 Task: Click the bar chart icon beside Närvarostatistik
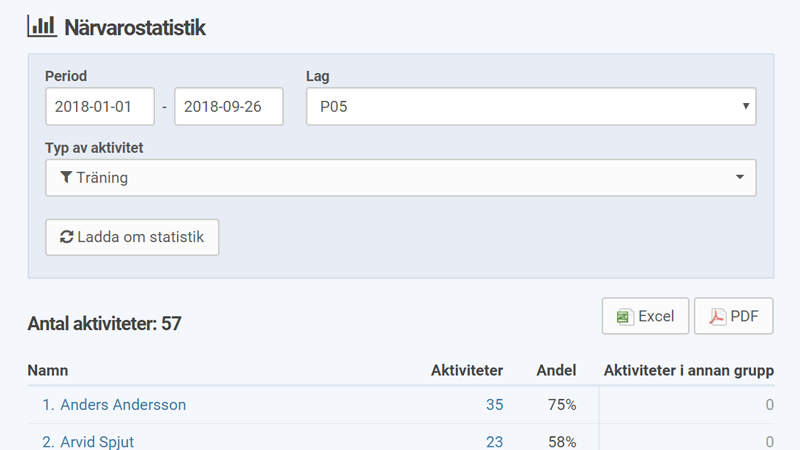[x=41, y=27]
